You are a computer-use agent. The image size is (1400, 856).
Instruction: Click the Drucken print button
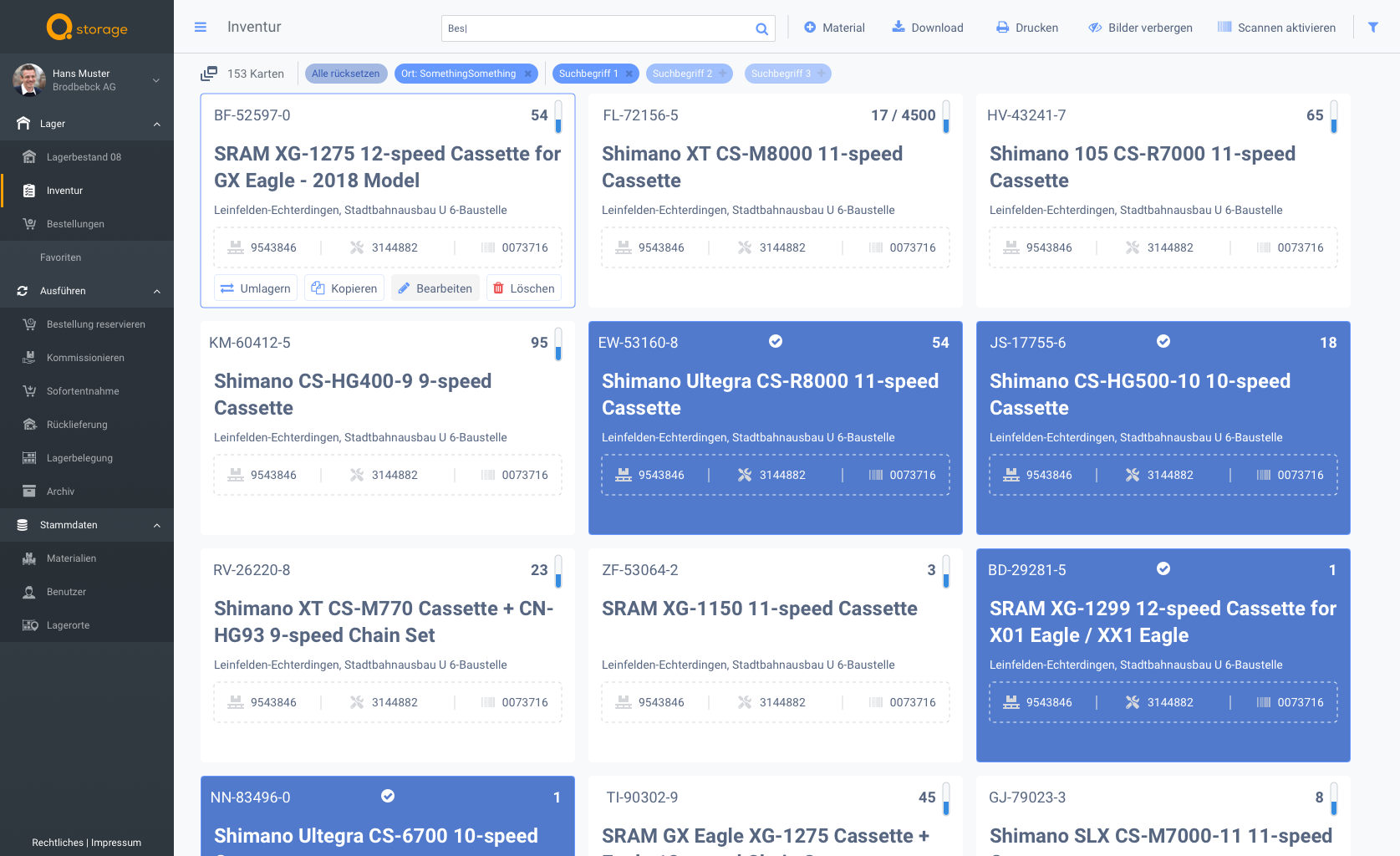coord(1027,28)
